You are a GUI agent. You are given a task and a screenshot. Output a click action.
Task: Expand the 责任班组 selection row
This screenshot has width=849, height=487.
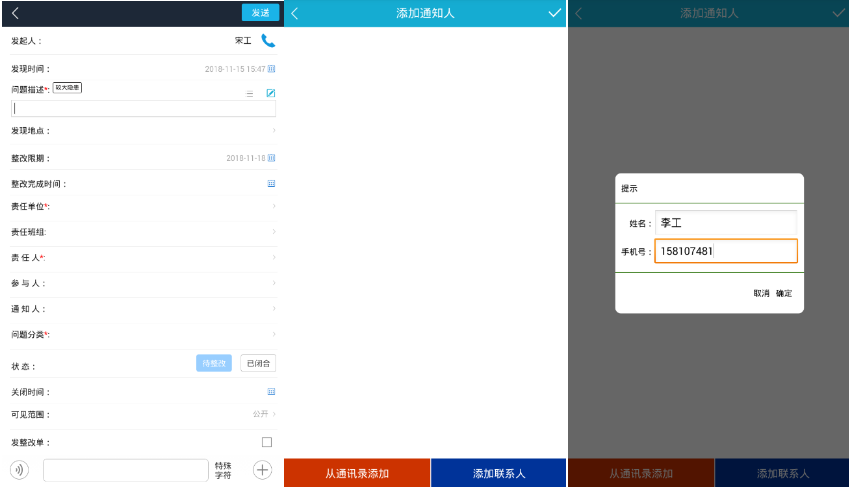(143, 232)
